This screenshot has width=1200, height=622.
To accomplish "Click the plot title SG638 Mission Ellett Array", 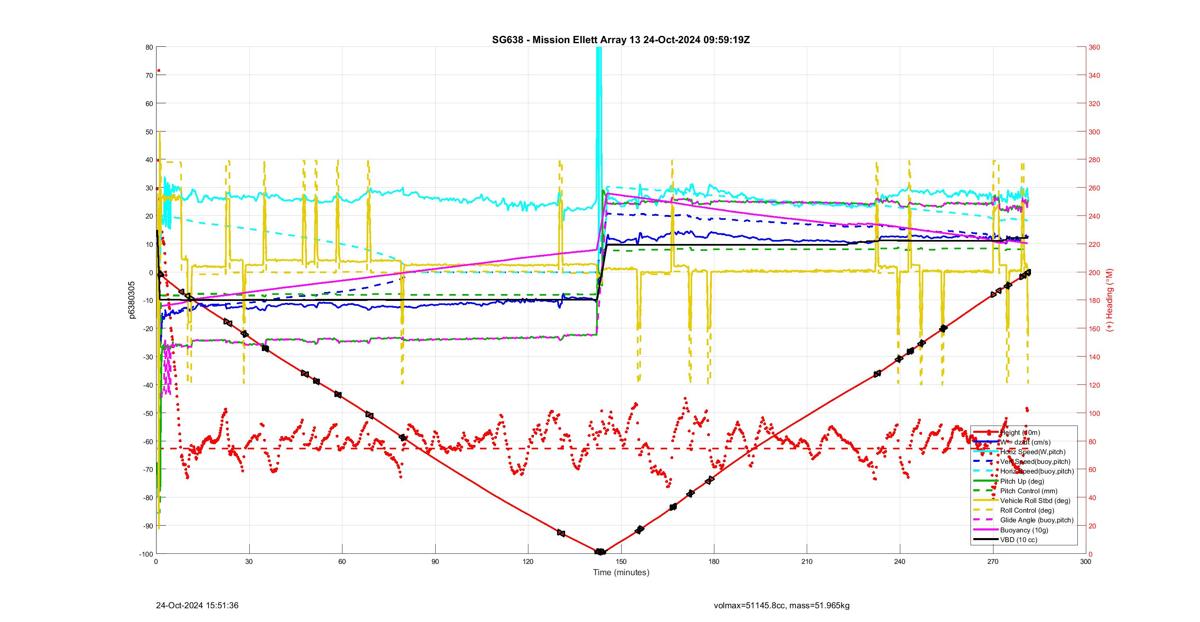I will click(x=621, y=39).
